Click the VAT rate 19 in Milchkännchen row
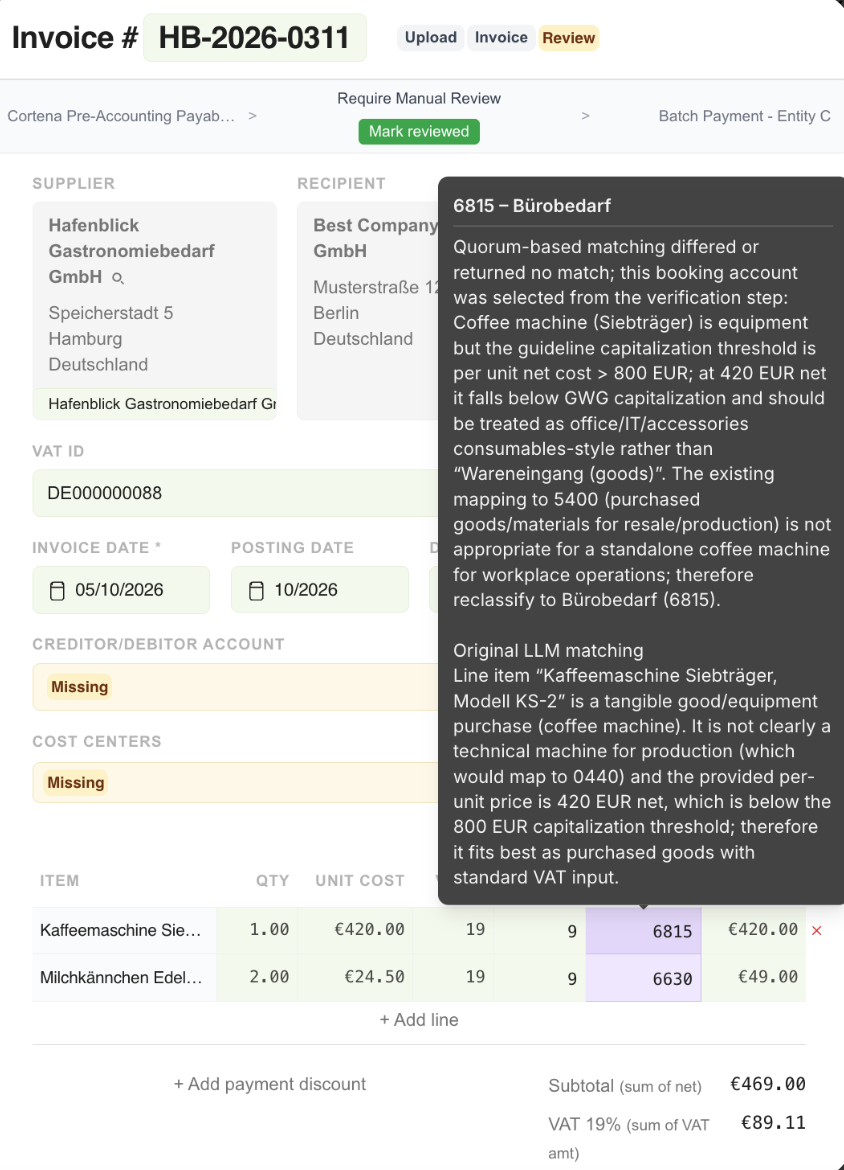Screen dimensions: 844x1170 click(453, 977)
